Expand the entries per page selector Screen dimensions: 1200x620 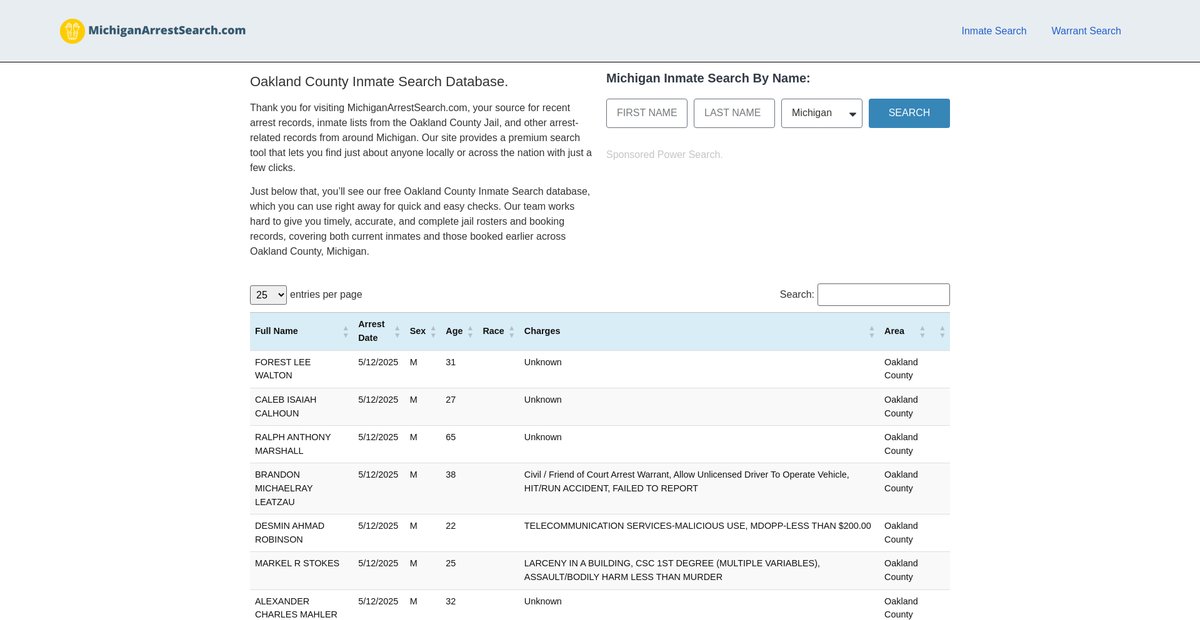coord(268,295)
